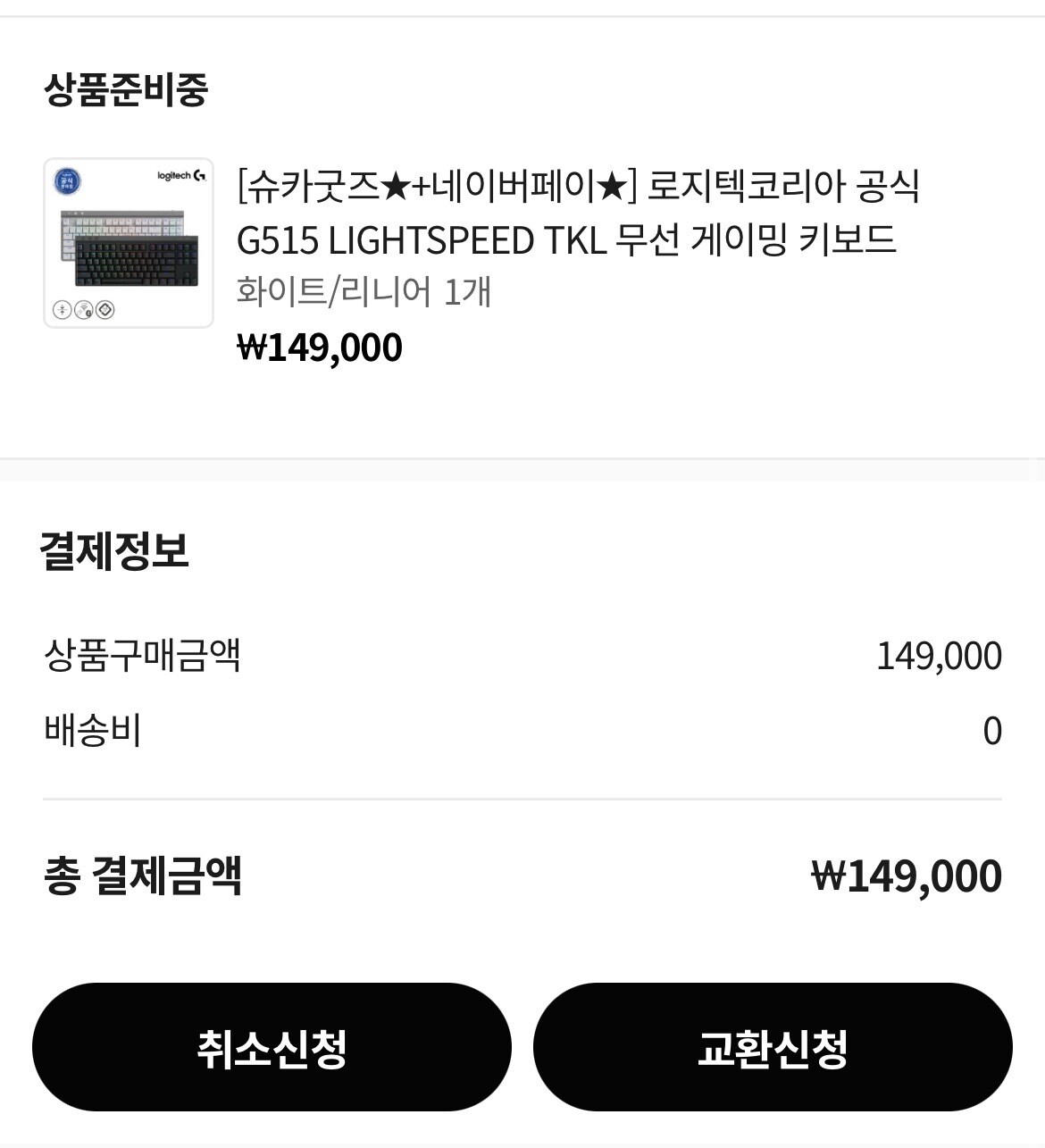Click the 149,000 purchase amount value
Viewport: 1045px width, 1148px height.
[939, 656]
